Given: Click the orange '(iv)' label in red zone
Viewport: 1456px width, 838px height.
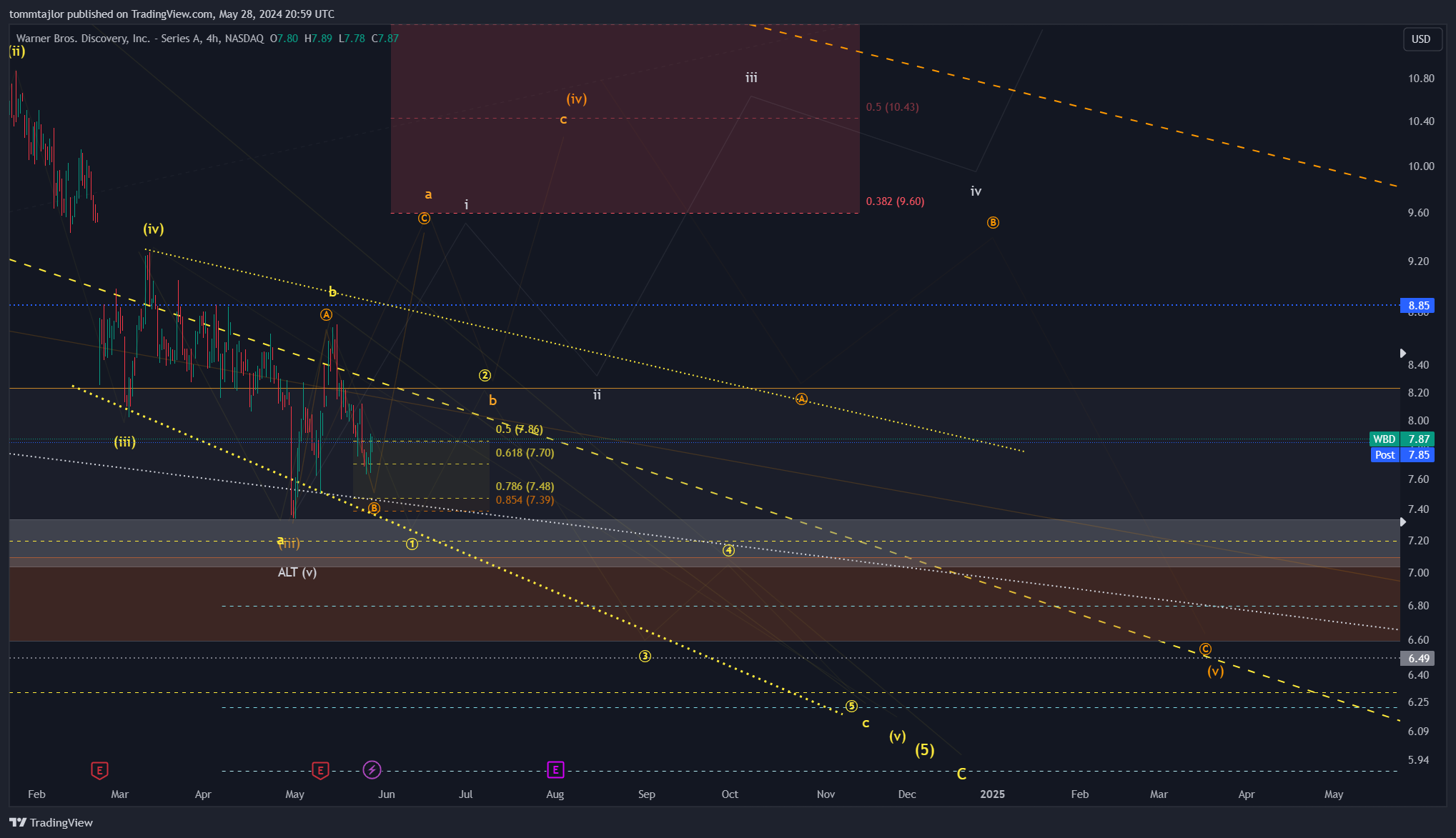Looking at the screenshot, I should click(576, 99).
